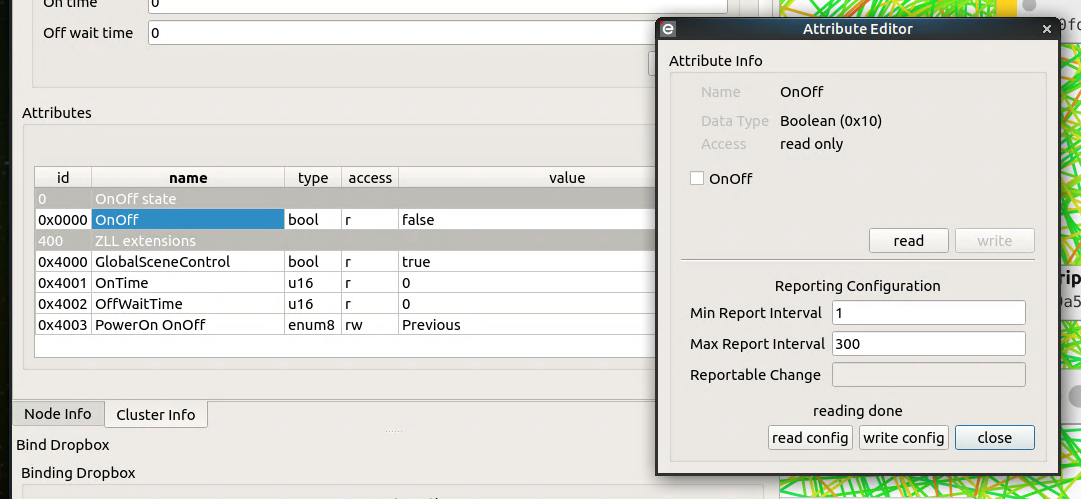
Task: Click the 'Bind Dropbox' label
Action: 62,445
